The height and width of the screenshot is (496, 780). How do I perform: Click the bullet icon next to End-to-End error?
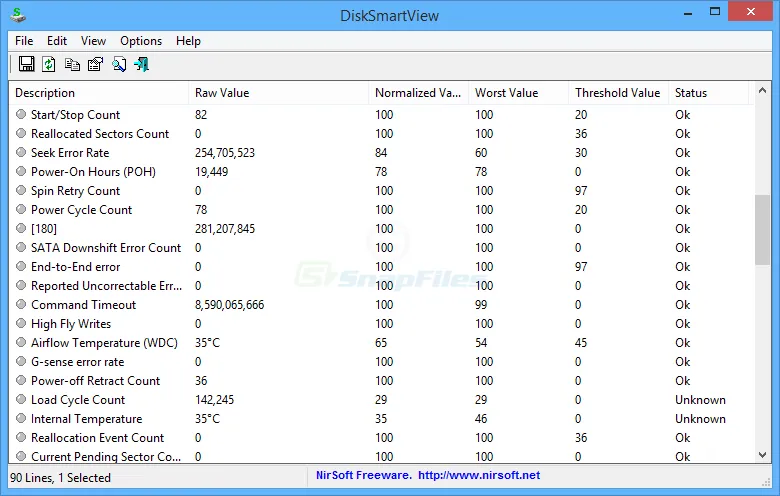coord(21,266)
